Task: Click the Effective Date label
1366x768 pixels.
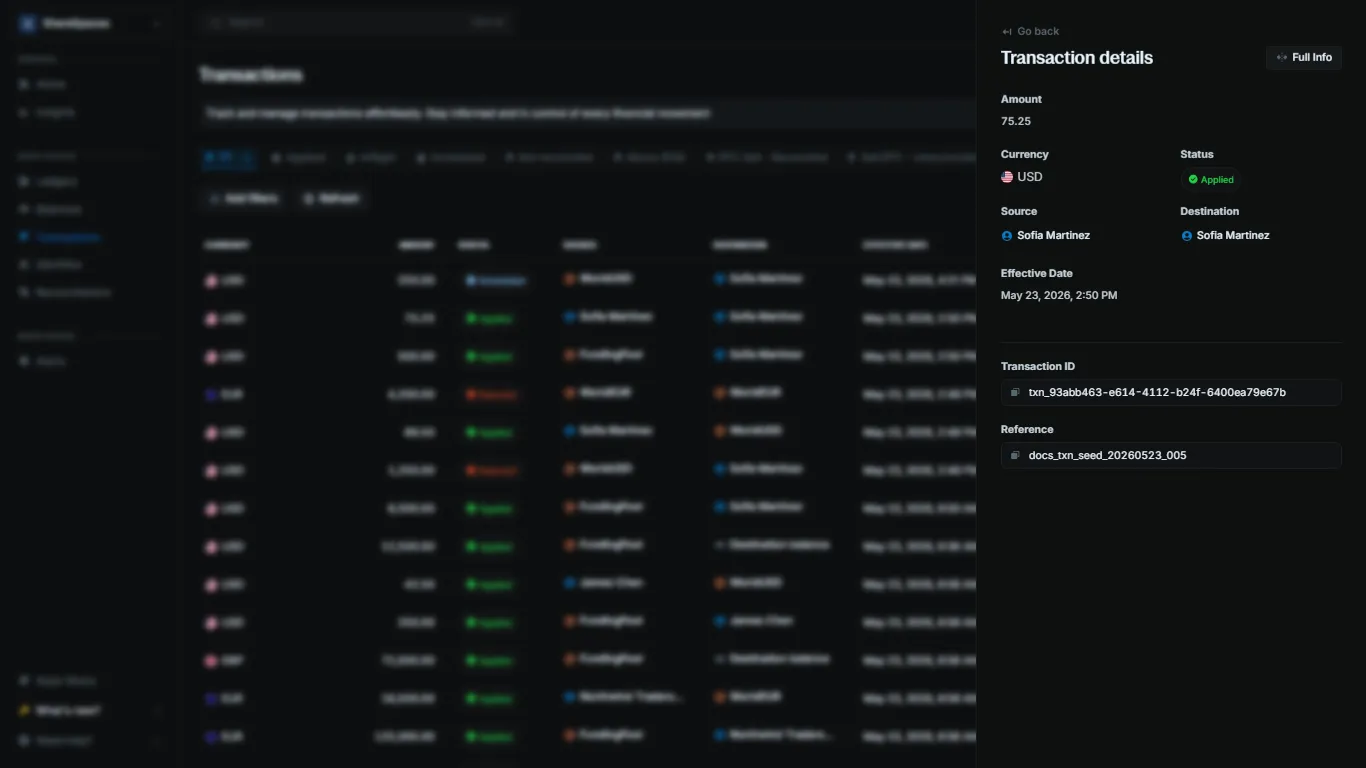Action: click(x=1037, y=273)
